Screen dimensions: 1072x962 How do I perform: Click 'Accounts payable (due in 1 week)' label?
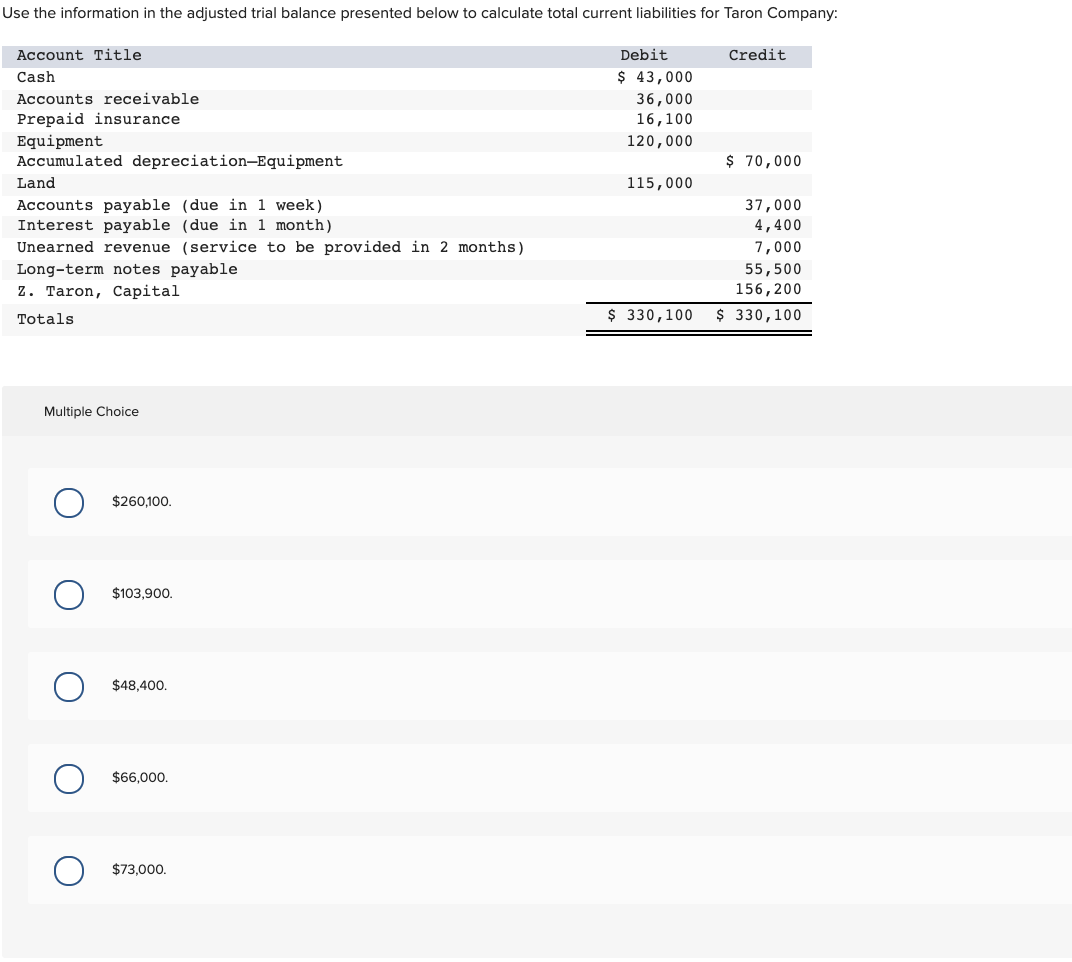(x=170, y=205)
